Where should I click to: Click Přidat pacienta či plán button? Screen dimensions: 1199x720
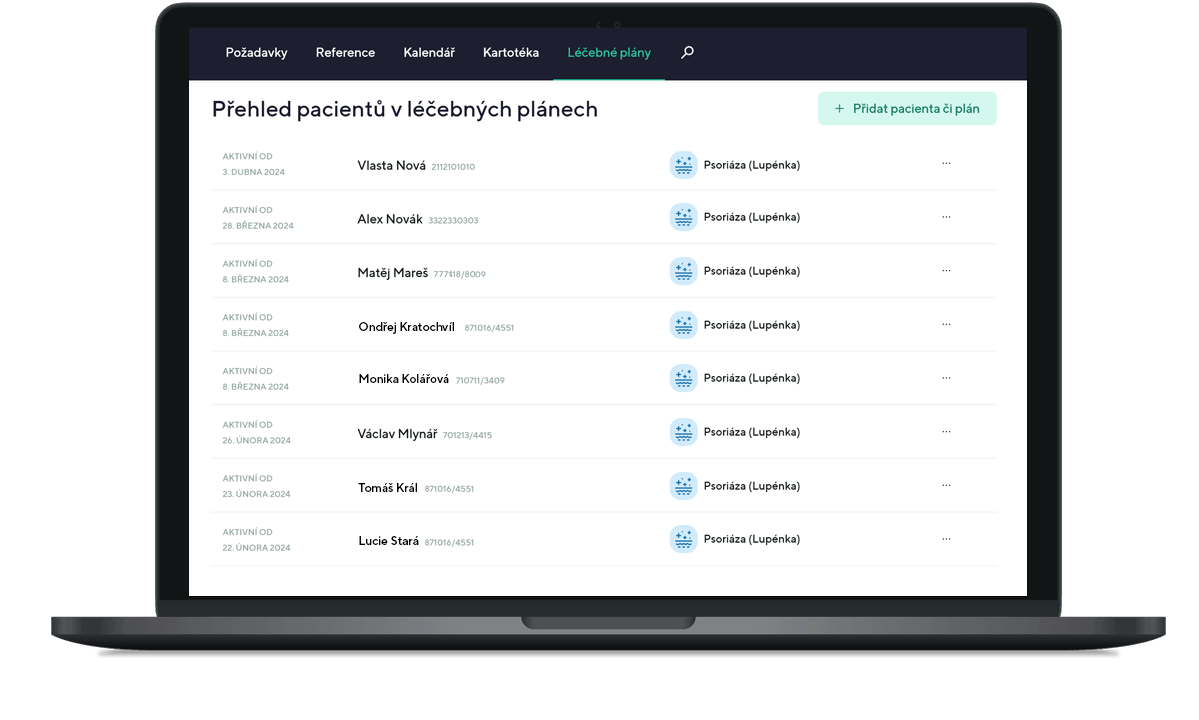click(x=907, y=109)
